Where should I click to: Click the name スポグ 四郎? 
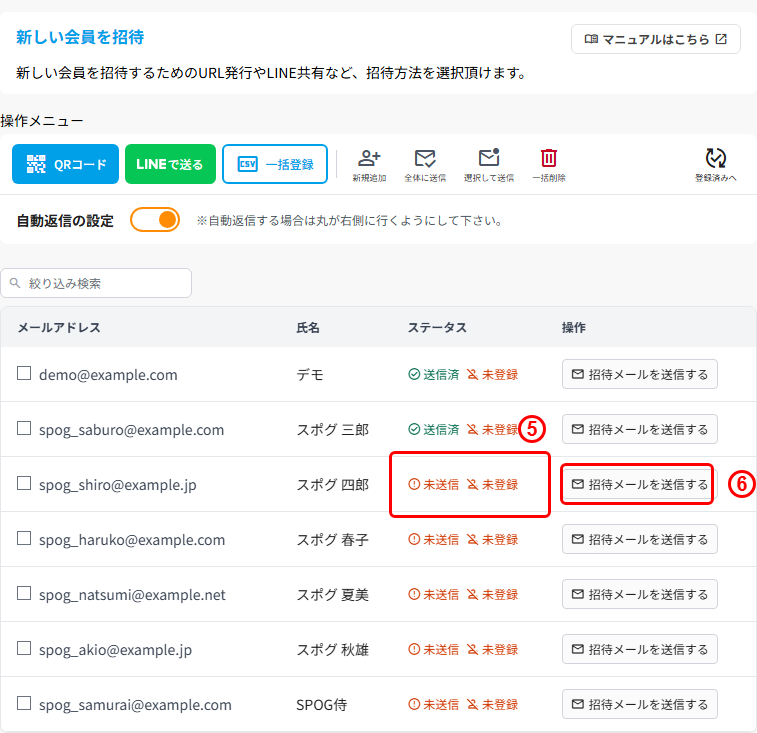click(x=333, y=485)
